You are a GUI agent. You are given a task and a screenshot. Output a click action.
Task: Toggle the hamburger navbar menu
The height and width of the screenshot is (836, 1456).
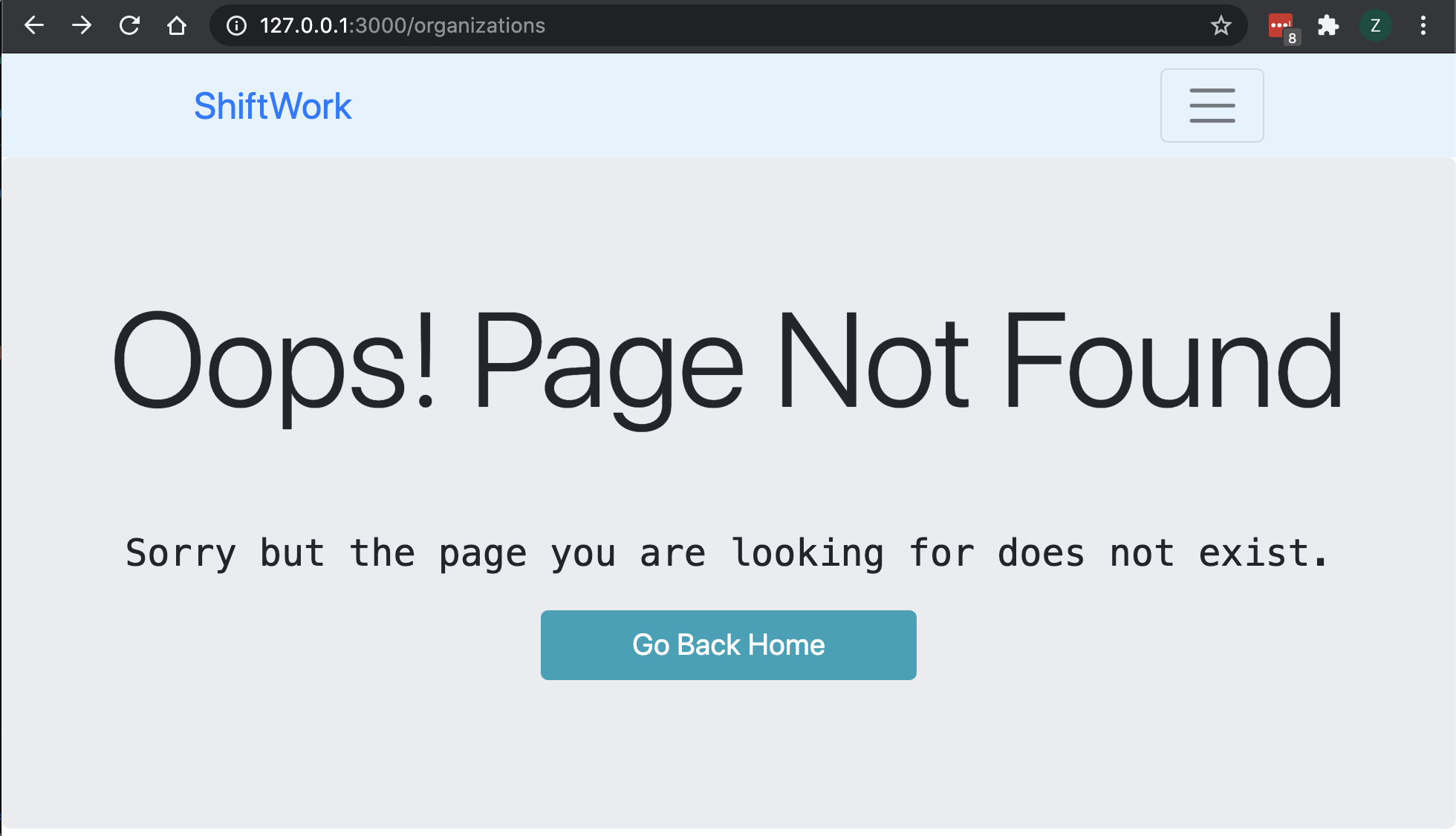(1212, 105)
